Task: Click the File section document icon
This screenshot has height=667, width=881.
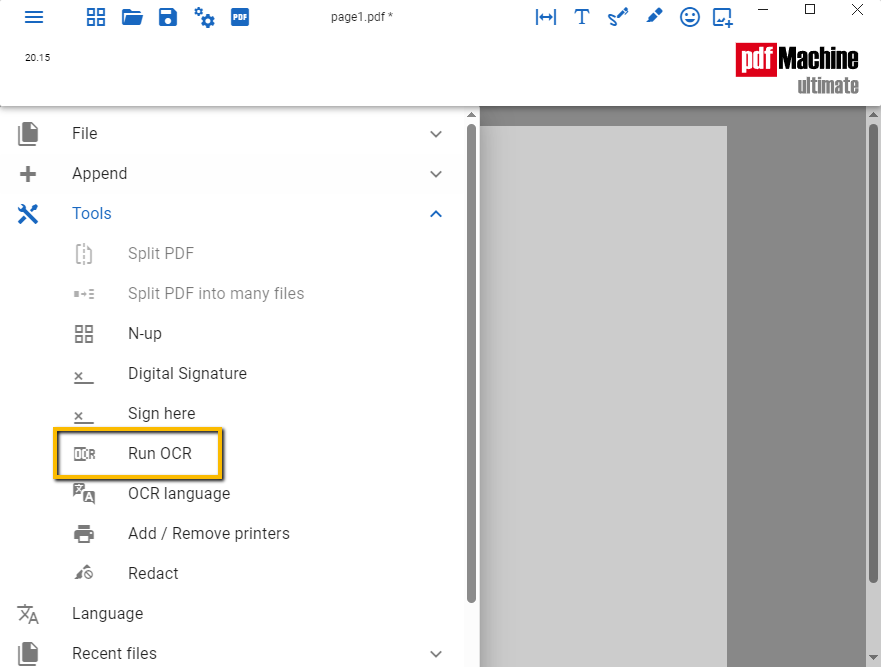Action: pyautogui.click(x=28, y=134)
